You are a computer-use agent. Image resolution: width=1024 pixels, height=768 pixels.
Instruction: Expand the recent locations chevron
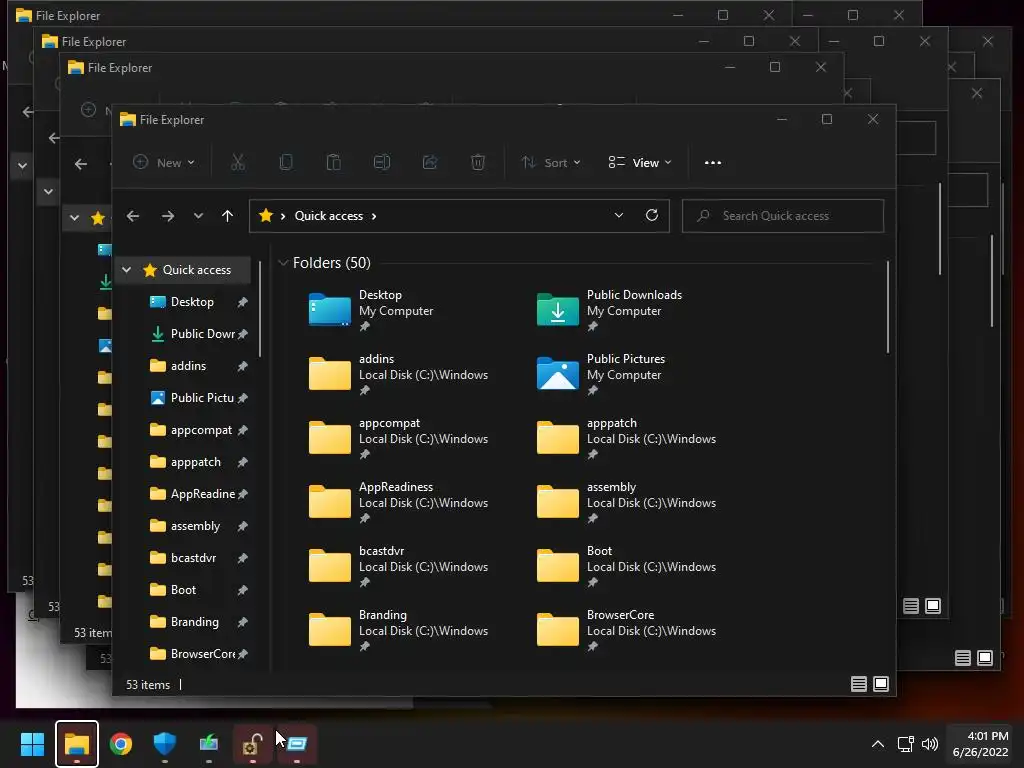198,216
